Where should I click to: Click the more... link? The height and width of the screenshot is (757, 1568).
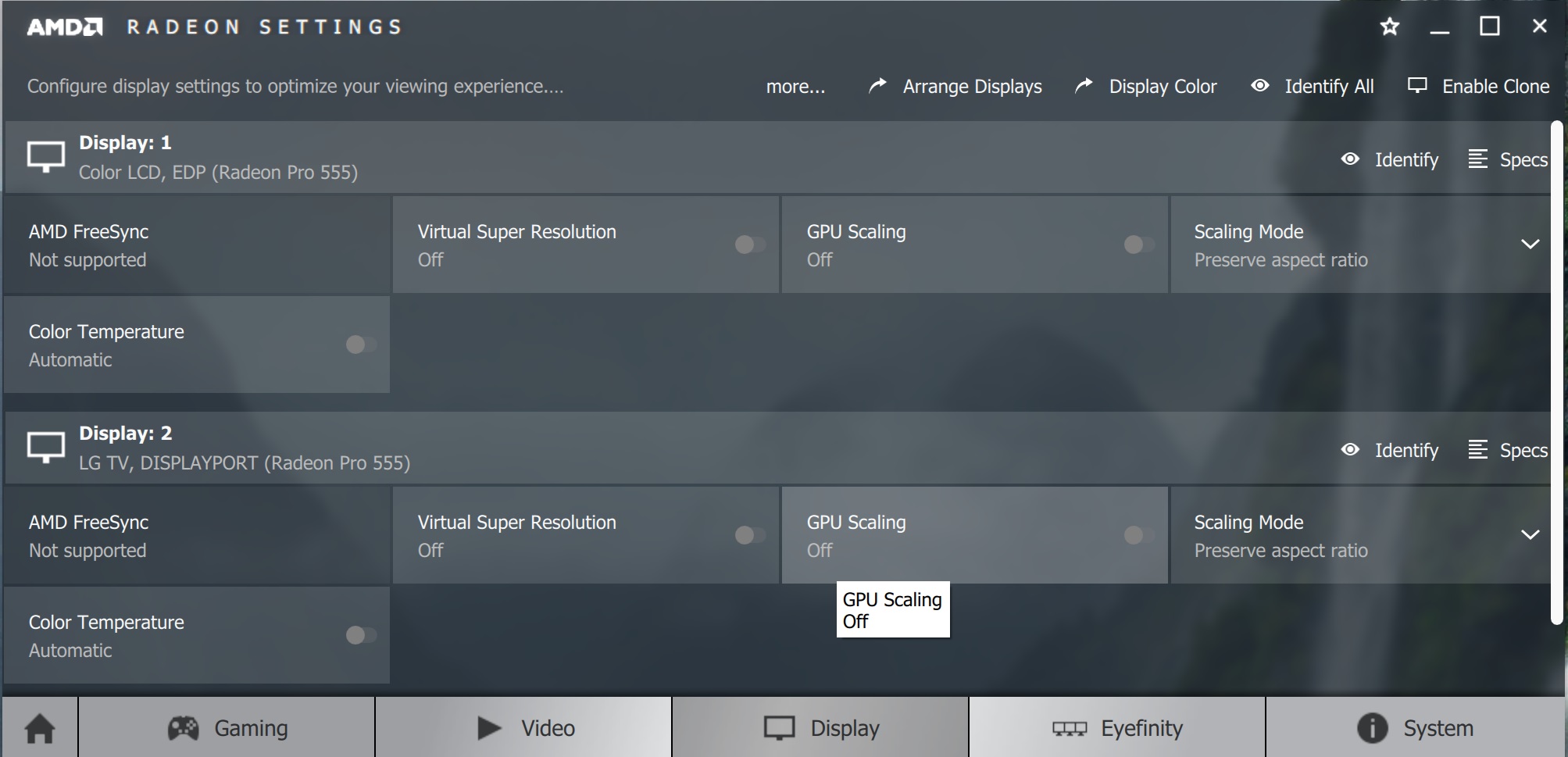795,87
